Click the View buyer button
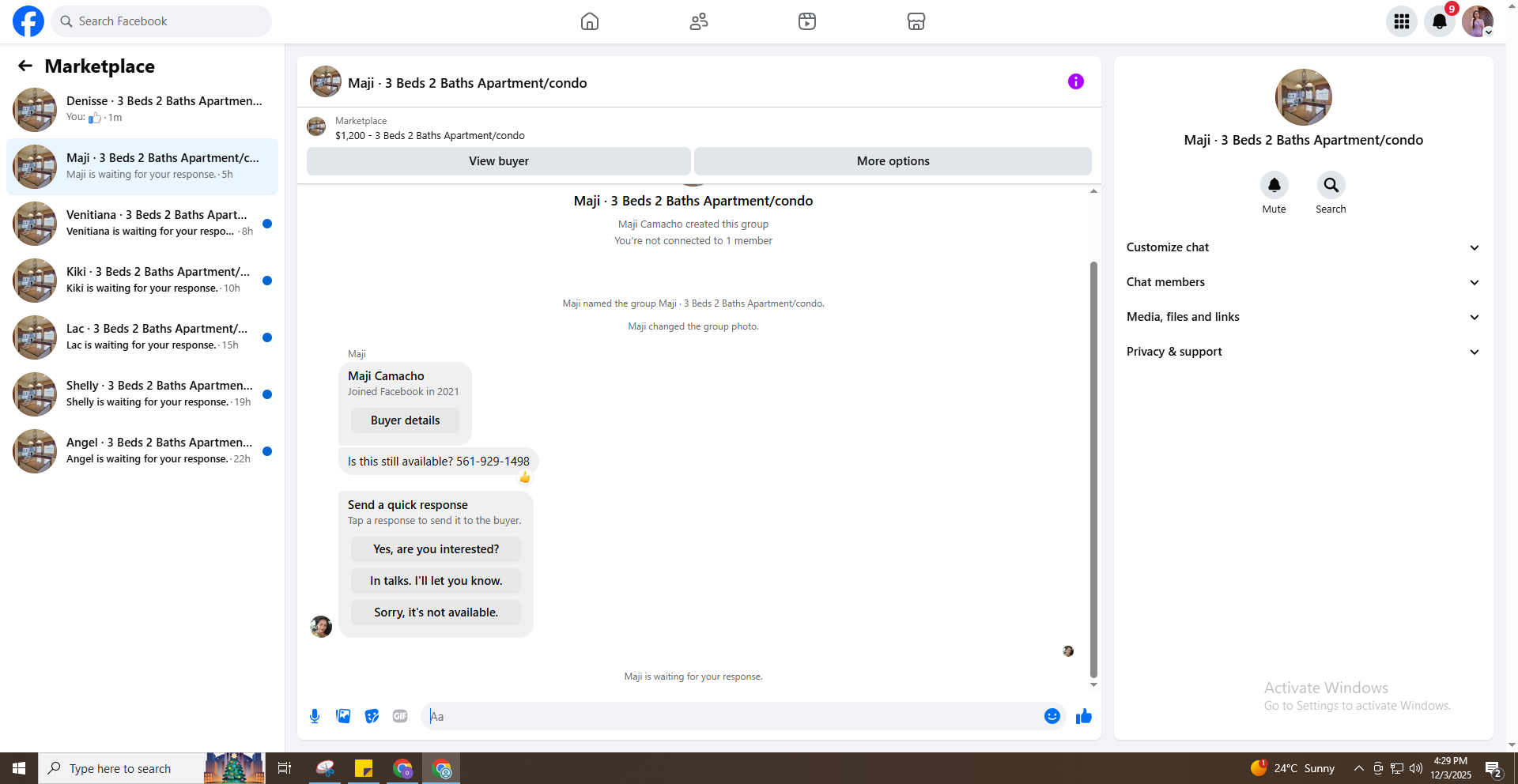This screenshot has height=784, width=1518. point(499,161)
